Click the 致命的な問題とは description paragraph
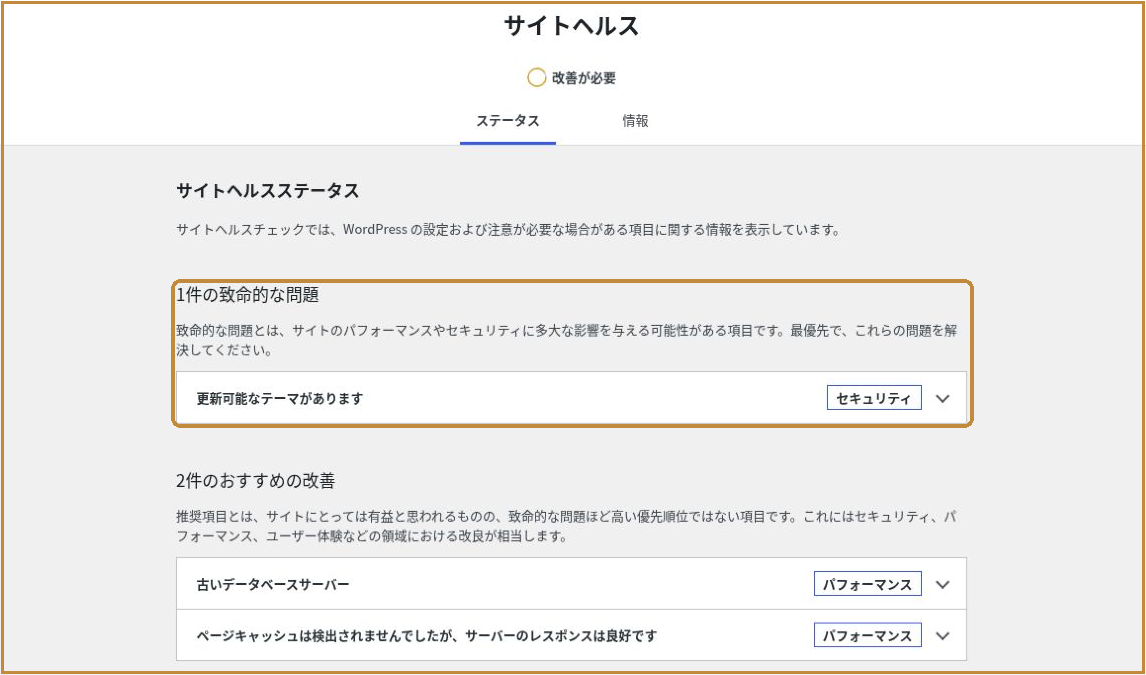This screenshot has height=675, width=1146. point(567,340)
